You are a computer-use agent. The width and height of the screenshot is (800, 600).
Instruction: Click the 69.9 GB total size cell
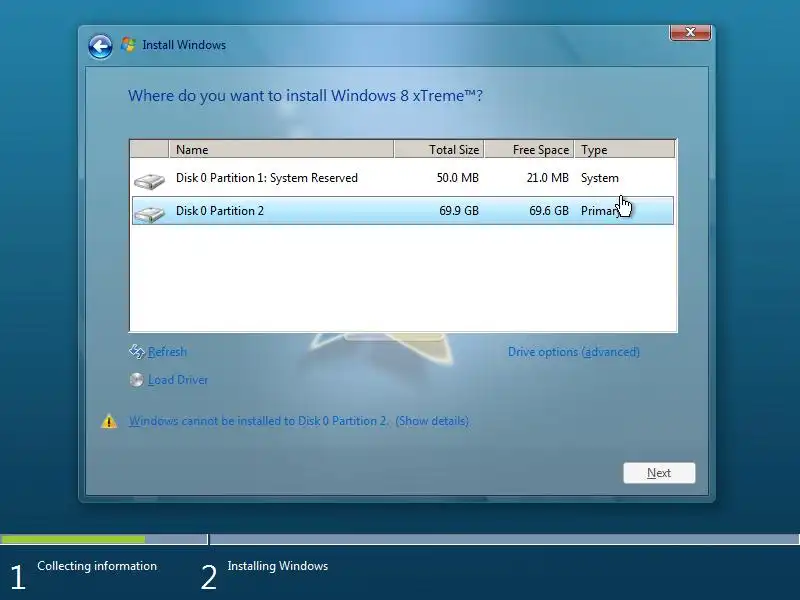459,211
